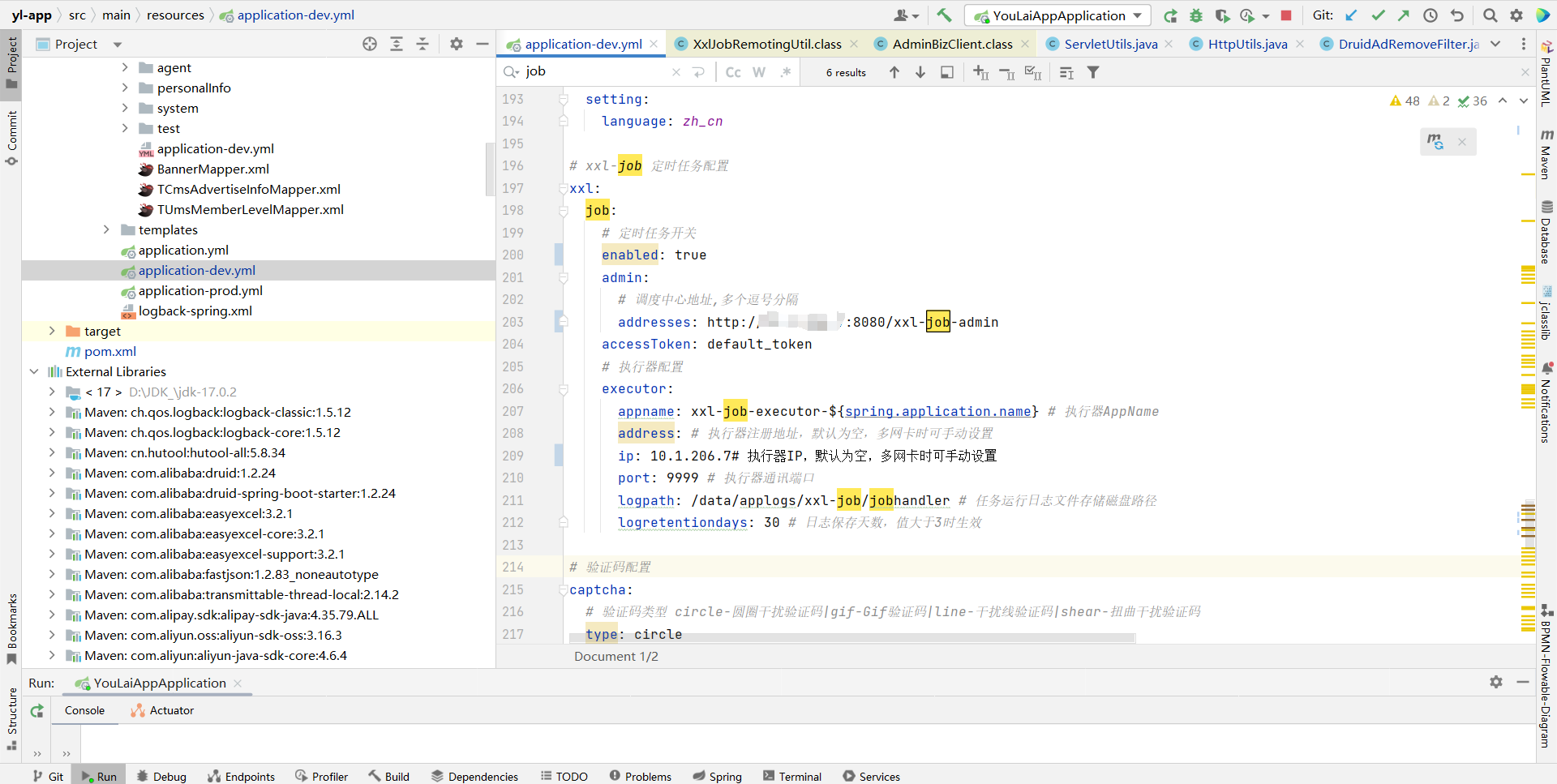The image size is (1557, 784).
Task: Toggle Regex option in search bar
Action: (x=785, y=72)
